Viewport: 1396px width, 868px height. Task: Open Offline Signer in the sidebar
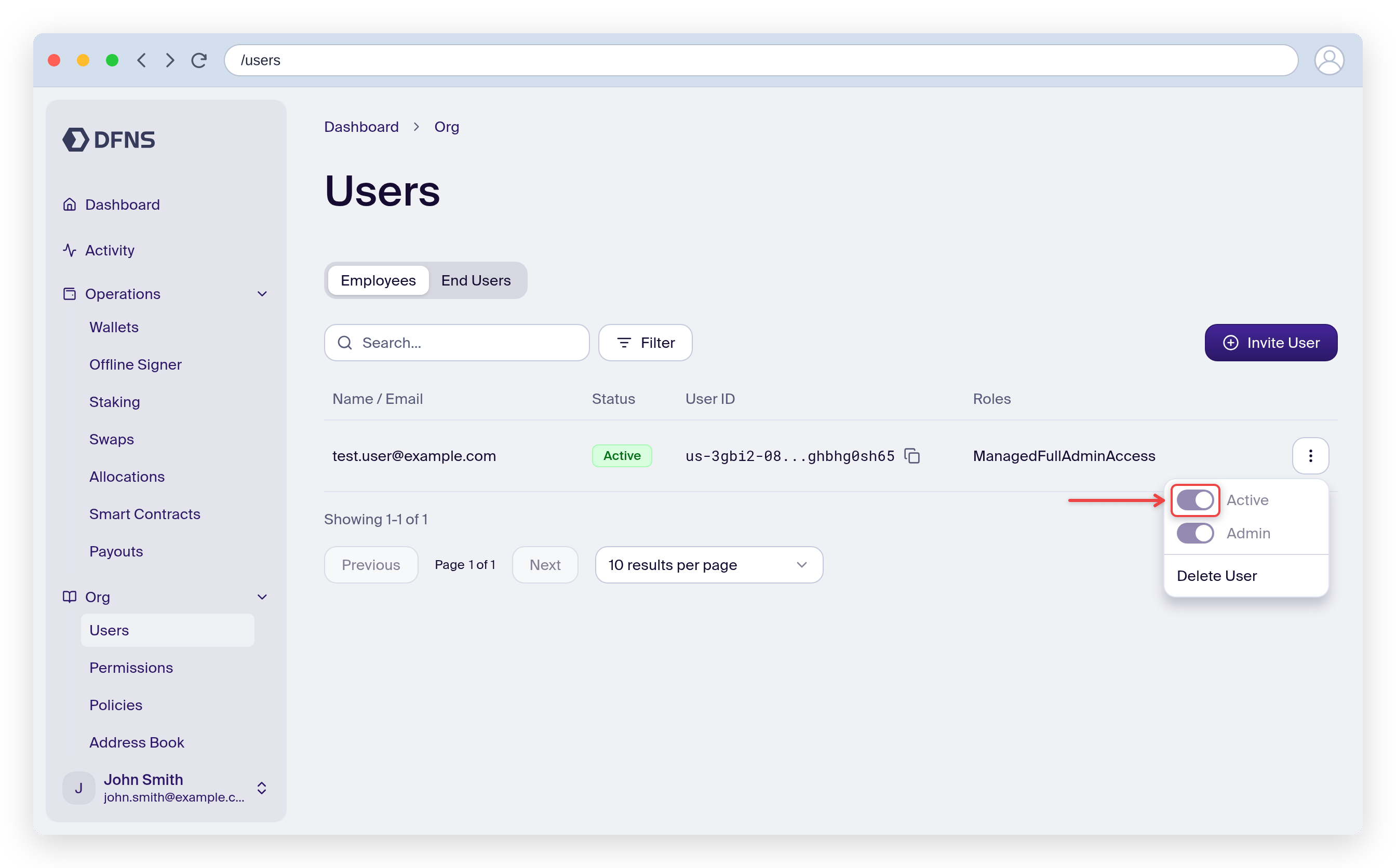tap(136, 364)
